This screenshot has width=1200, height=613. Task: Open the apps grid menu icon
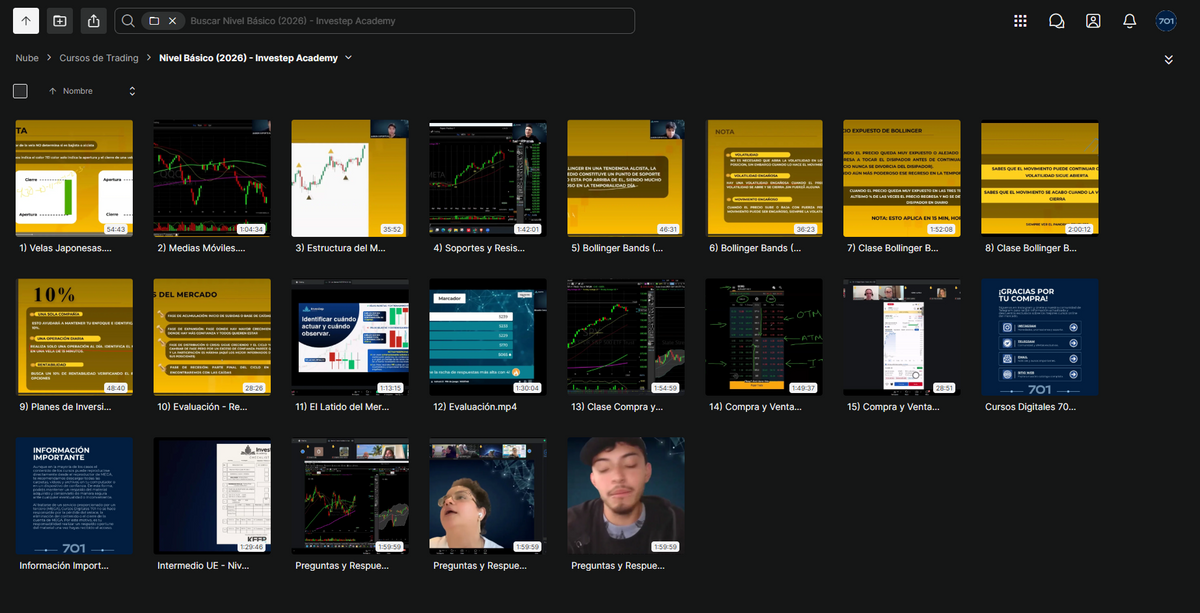coord(1020,20)
